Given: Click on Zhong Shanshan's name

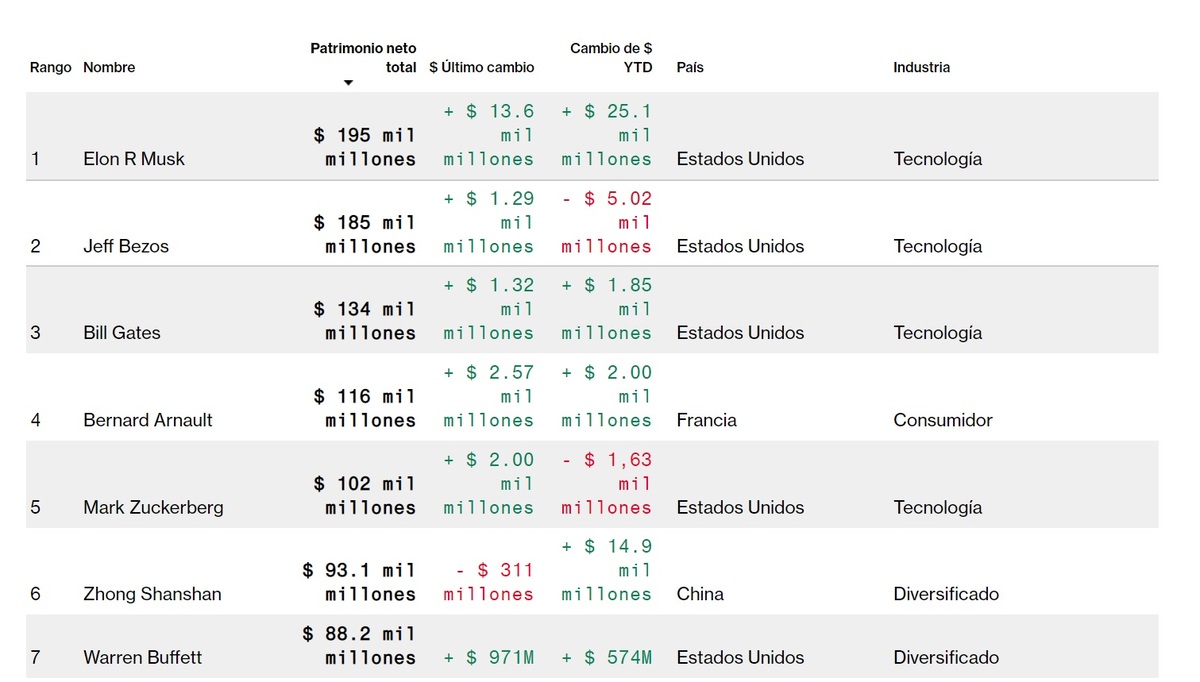Looking at the screenshot, I should coord(152,594).
